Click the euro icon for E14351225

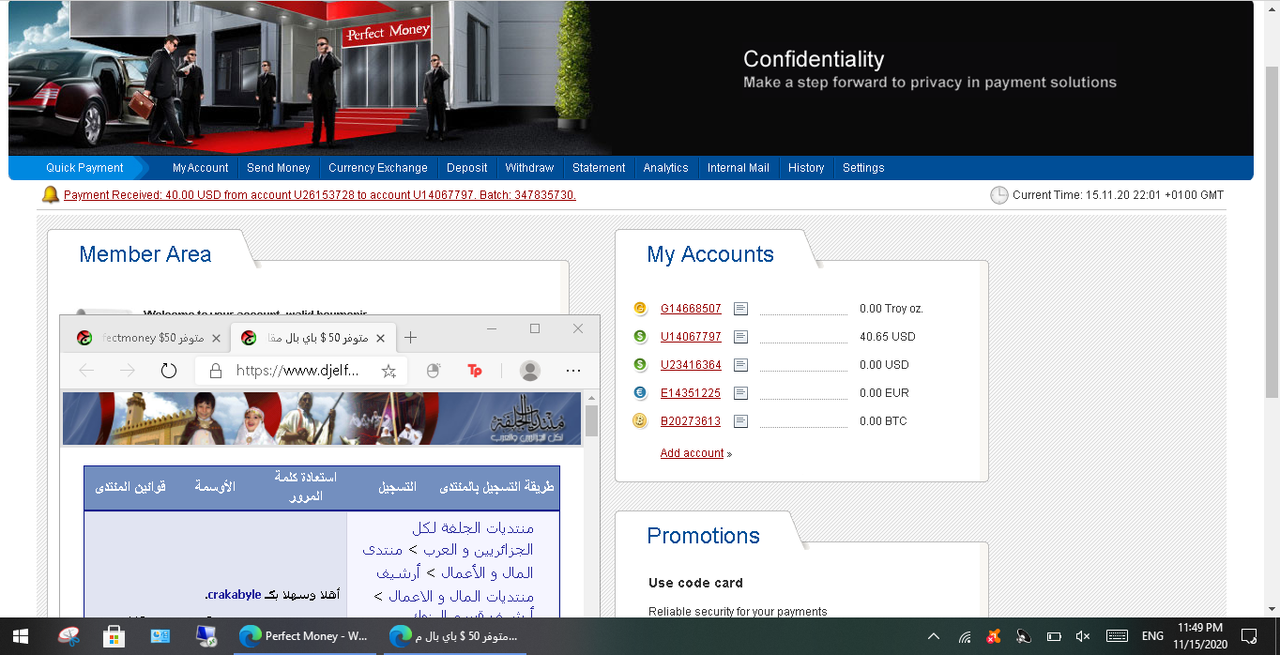point(640,393)
